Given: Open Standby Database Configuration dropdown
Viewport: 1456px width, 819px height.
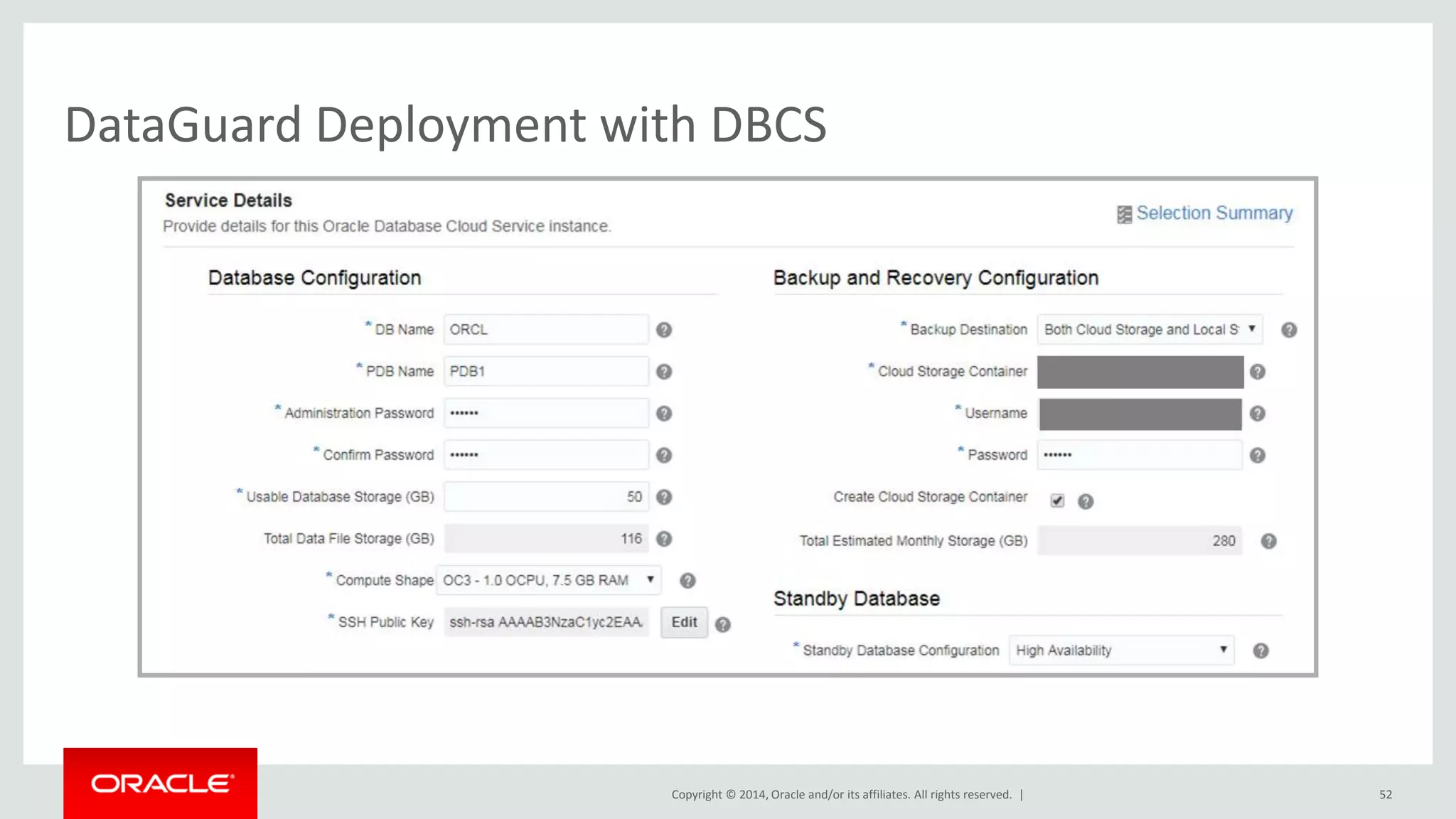Looking at the screenshot, I should click(1121, 651).
